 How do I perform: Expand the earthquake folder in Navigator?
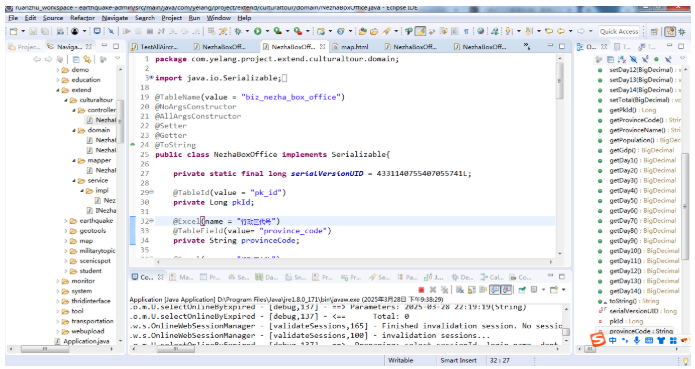coord(66,221)
